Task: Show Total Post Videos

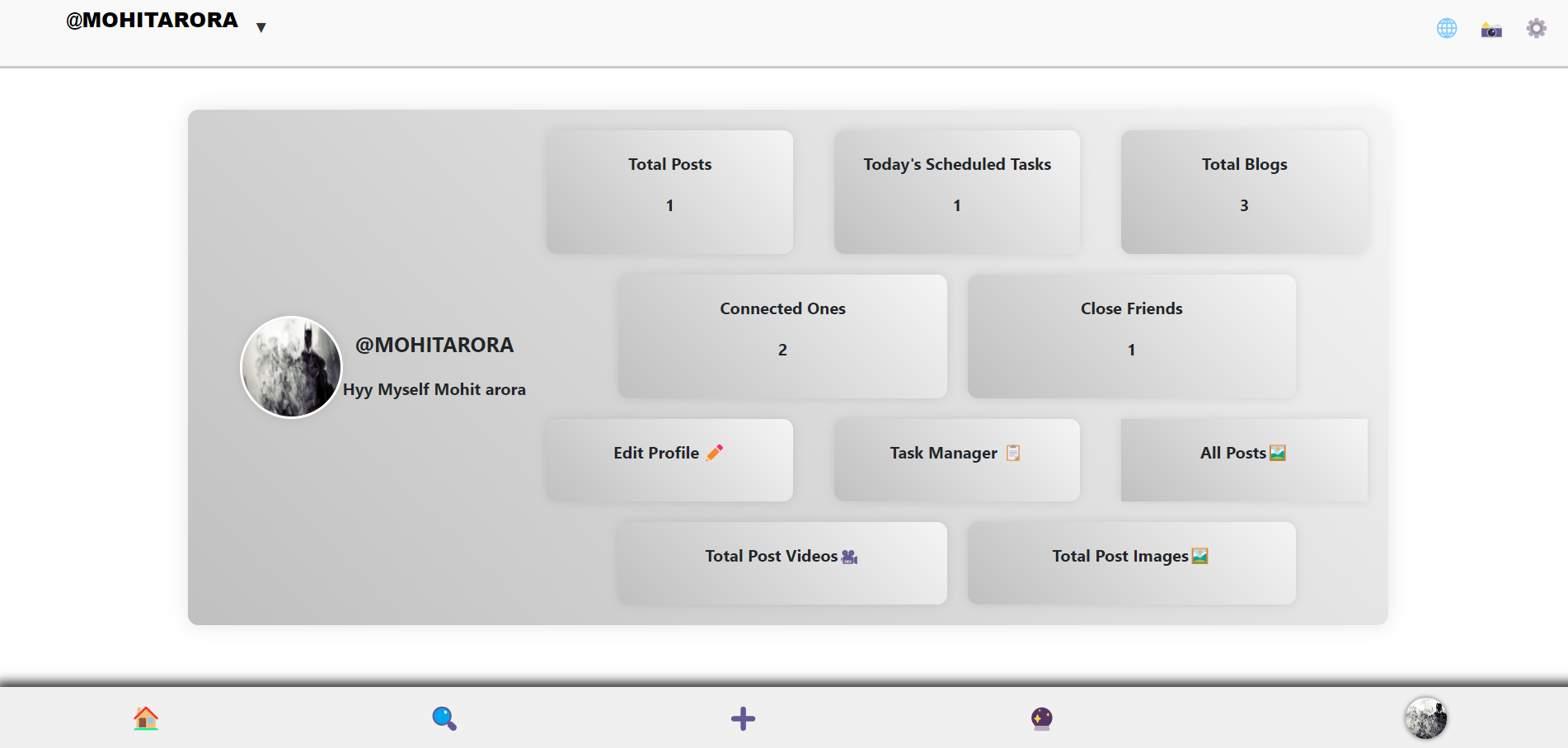Action: tap(782, 562)
